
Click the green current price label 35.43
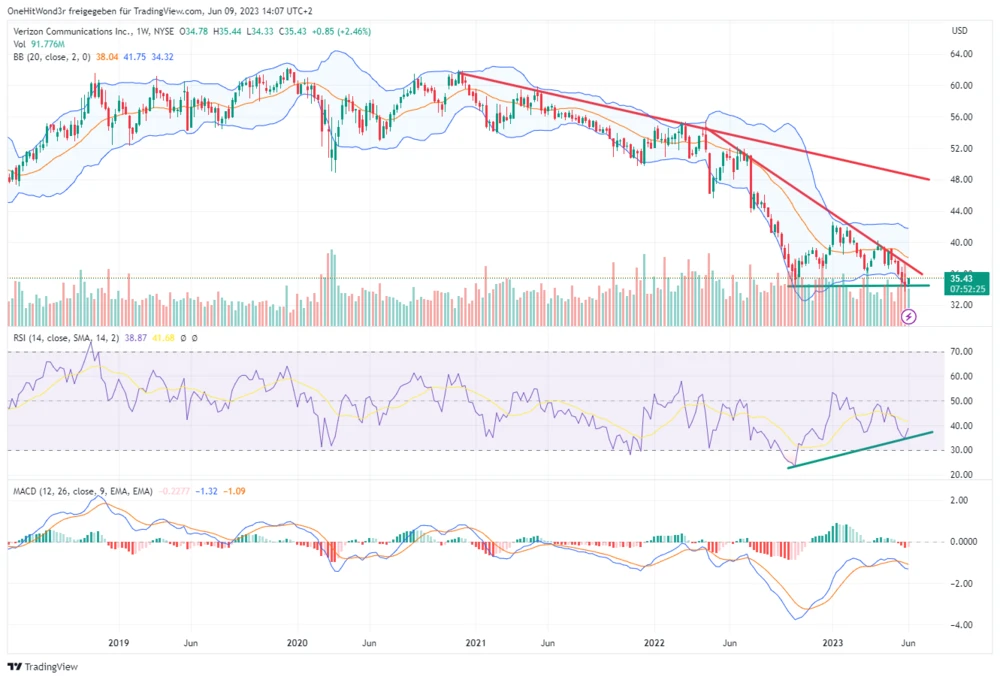click(966, 278)
